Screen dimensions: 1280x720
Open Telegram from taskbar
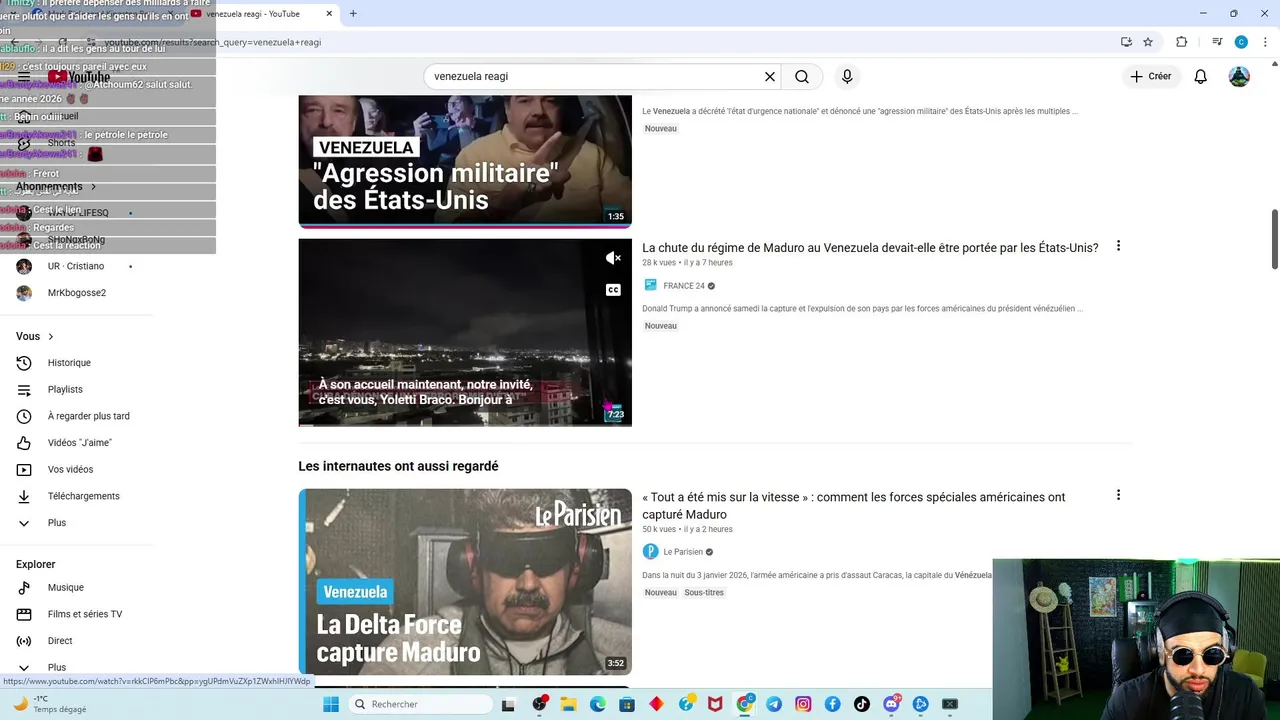pos(774,704)
